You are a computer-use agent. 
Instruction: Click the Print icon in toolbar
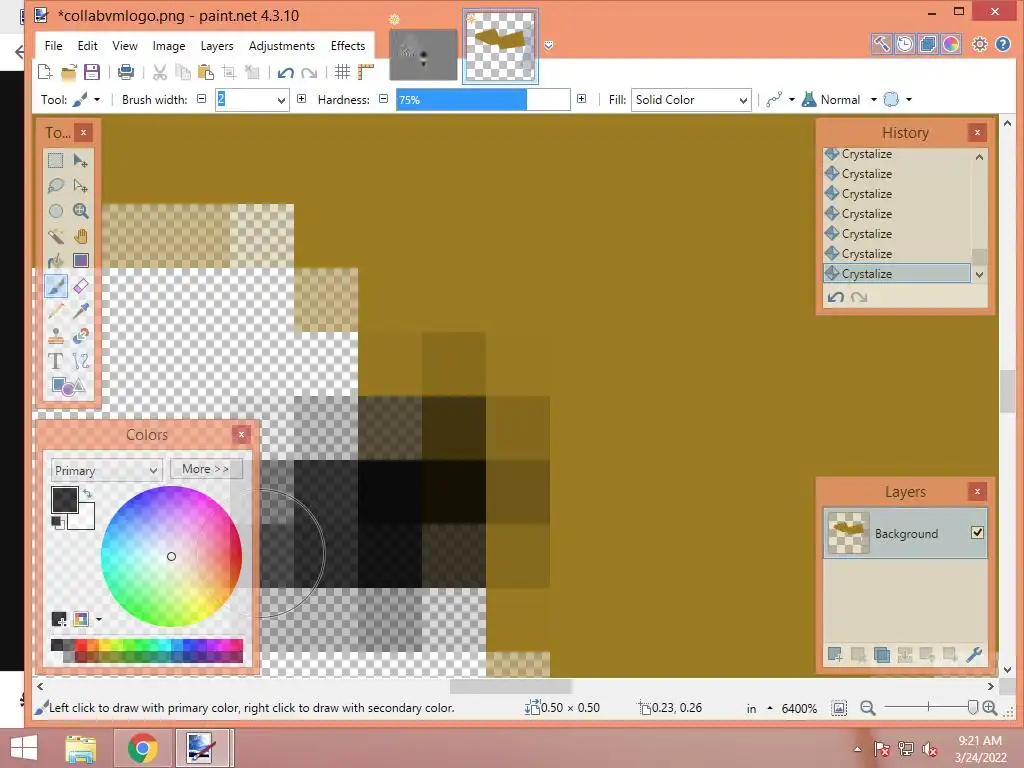[126, 72]
